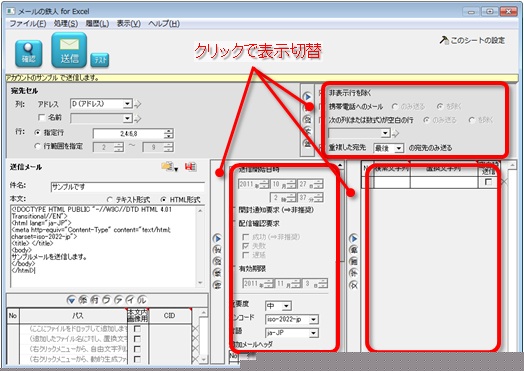The height and width of the screenshot is (371, 524).
Task: Open the 重要度 dropdown showing 中
Action: tap(286, 306)
